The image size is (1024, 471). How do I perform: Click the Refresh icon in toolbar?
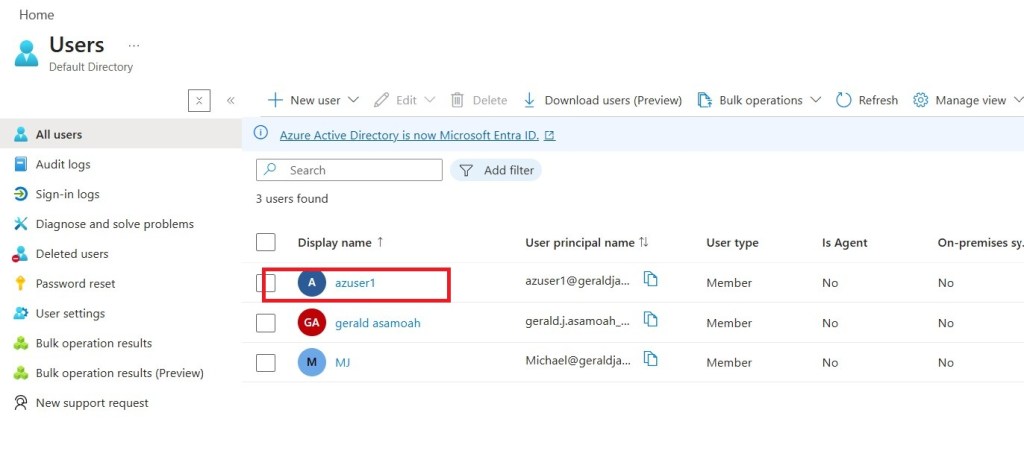click(843, 100)
